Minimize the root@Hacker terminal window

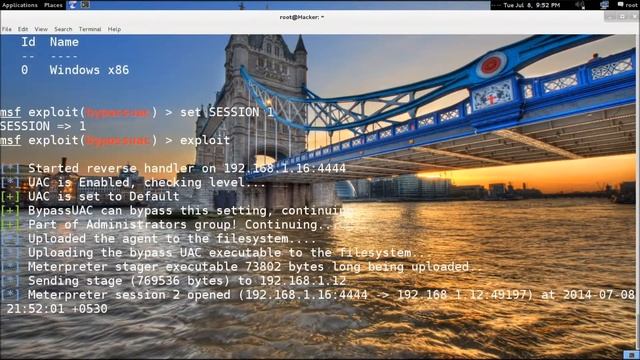pyautogui.click(x=610, y=17)
